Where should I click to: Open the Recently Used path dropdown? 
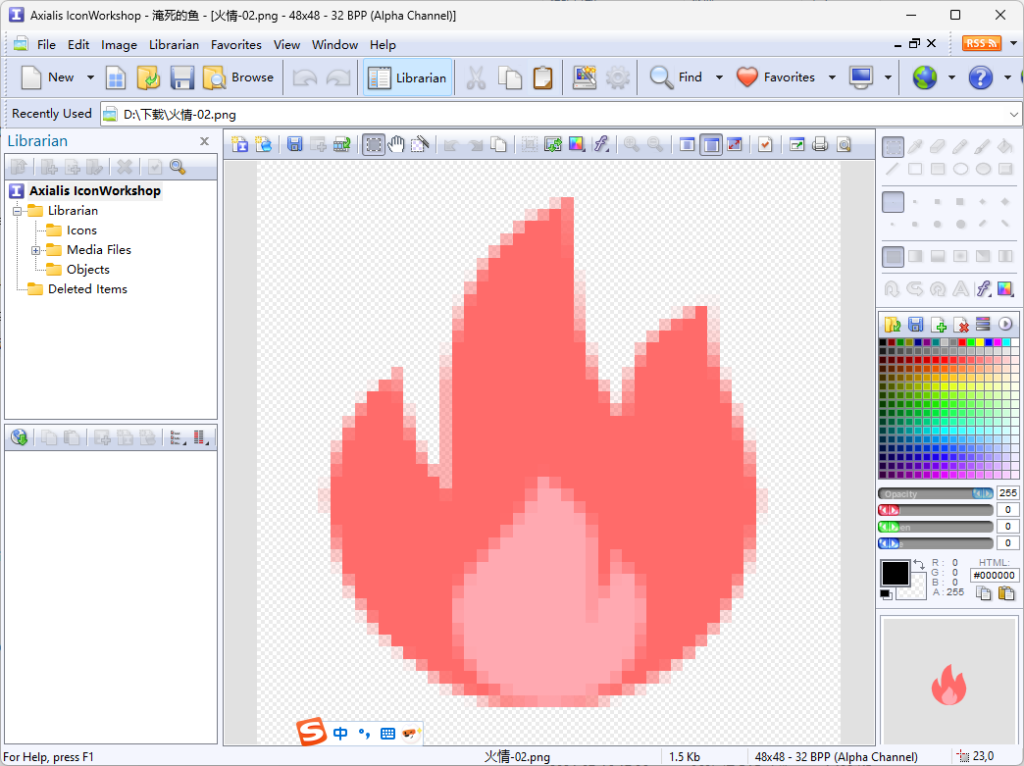(x=1013, y=114)
